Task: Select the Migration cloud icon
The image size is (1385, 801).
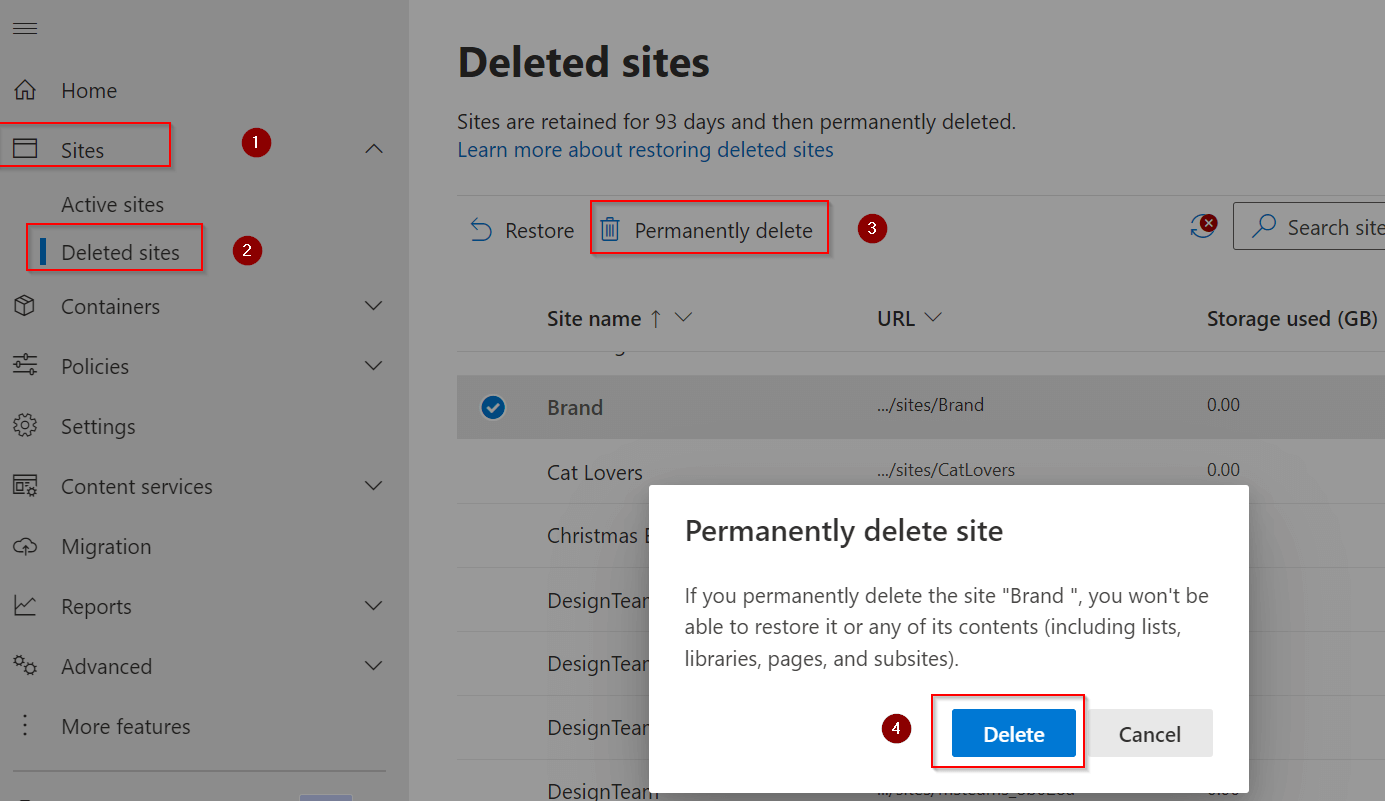Action: tap(25, 546)
